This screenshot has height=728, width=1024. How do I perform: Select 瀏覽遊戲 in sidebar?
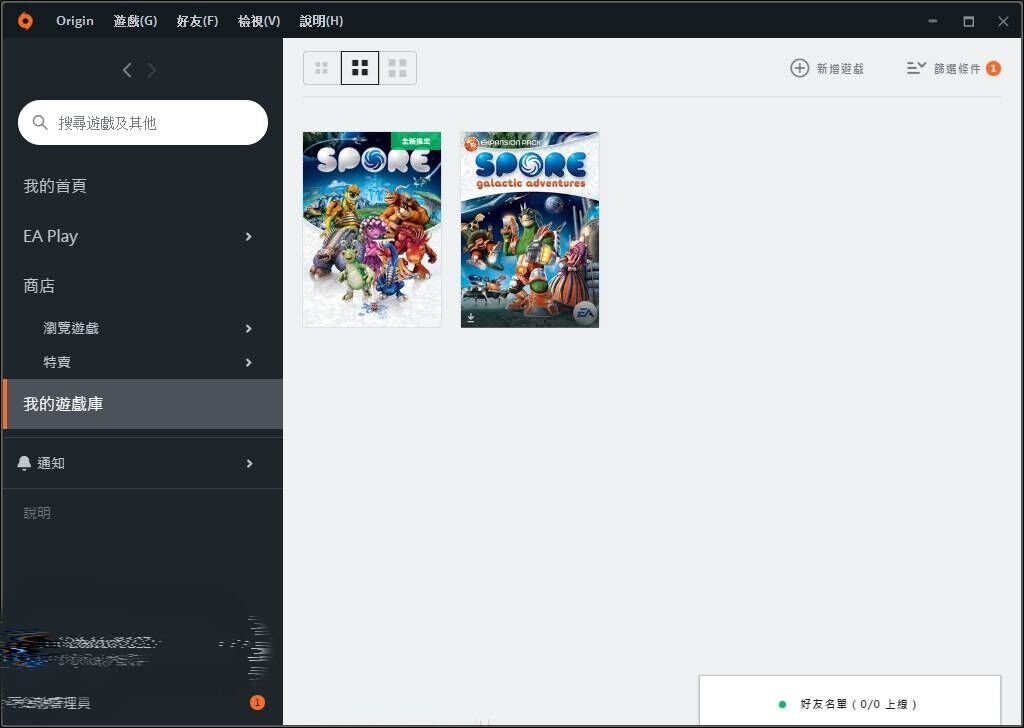pyautogui.click(x=71, y=328)
